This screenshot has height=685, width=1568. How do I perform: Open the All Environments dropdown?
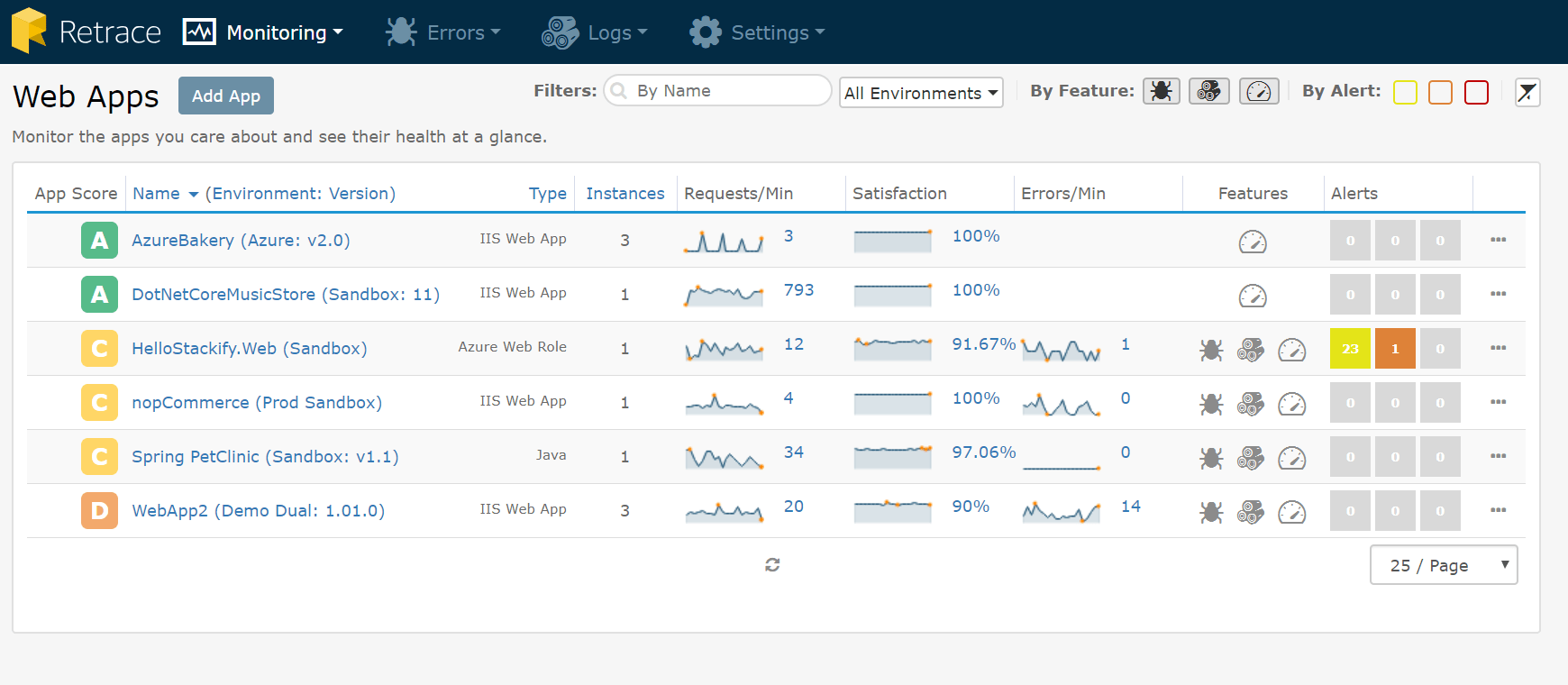[921, 93]
